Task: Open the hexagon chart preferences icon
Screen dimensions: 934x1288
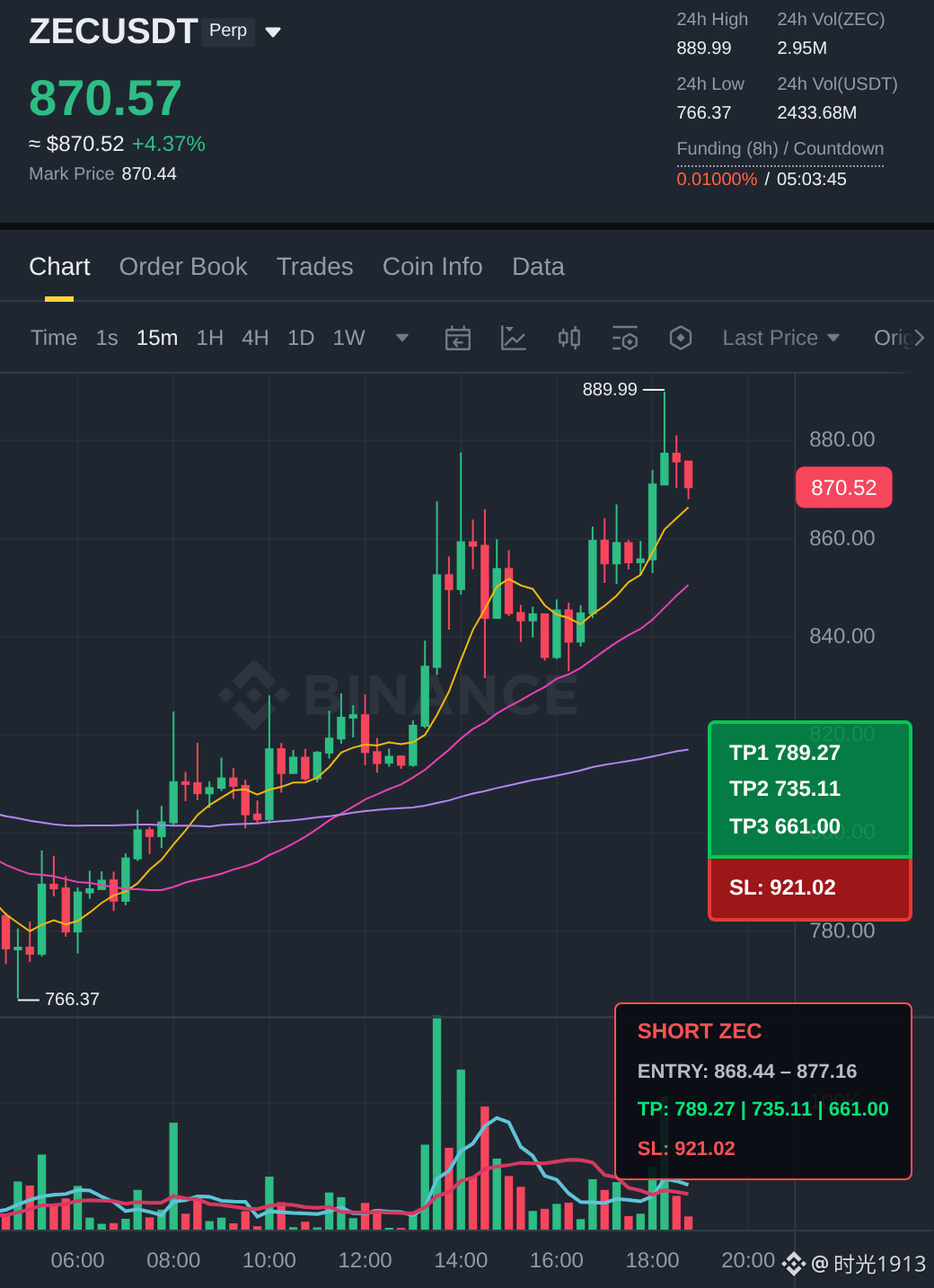Action: 681,338
